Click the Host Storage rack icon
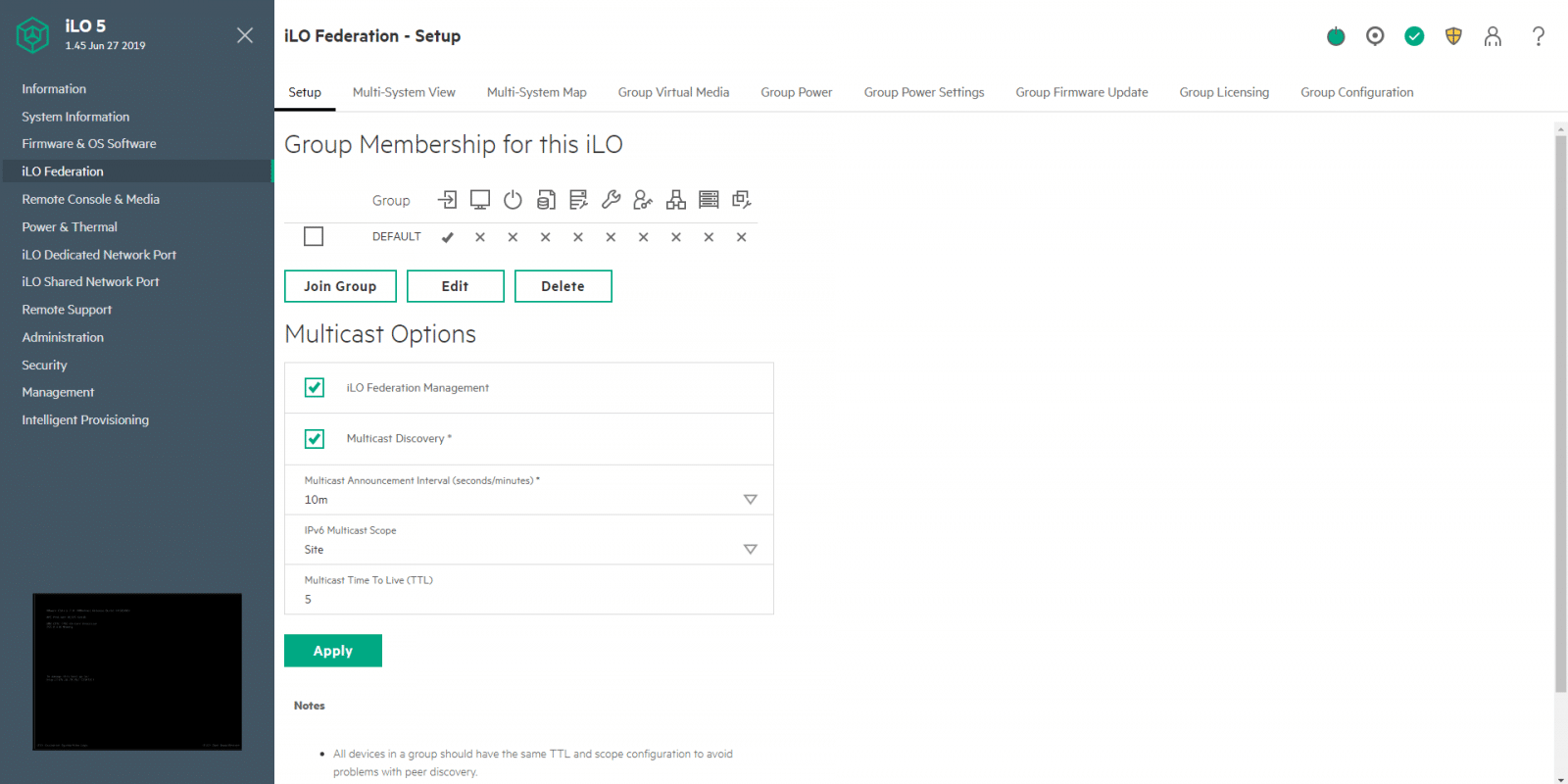 [x=709, y=200]
